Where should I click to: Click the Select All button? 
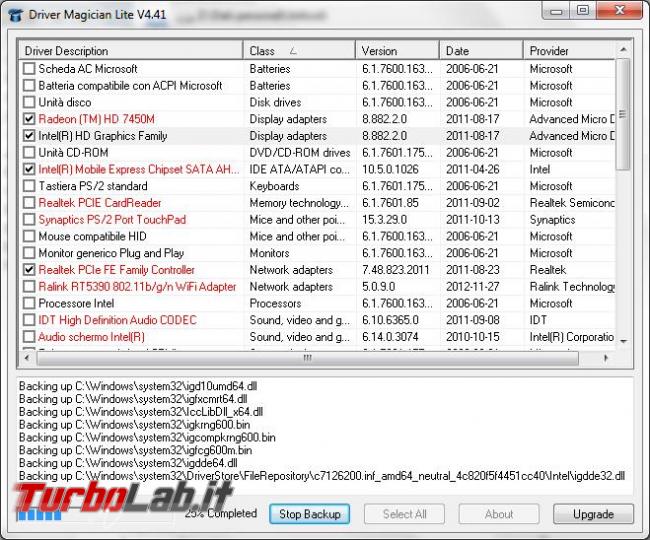404,514
